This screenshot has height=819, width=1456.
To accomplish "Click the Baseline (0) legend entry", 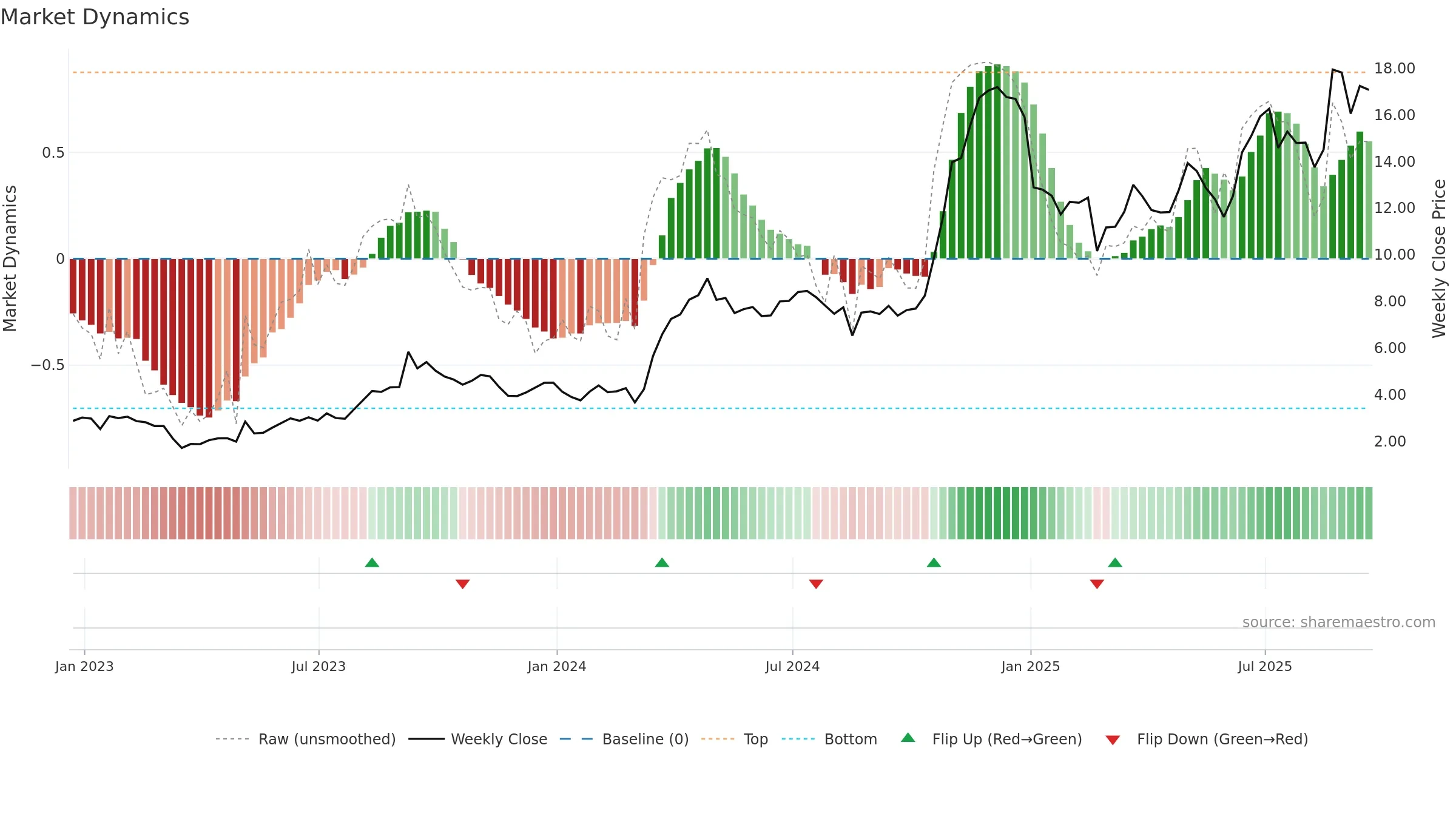I will [624, 739].
